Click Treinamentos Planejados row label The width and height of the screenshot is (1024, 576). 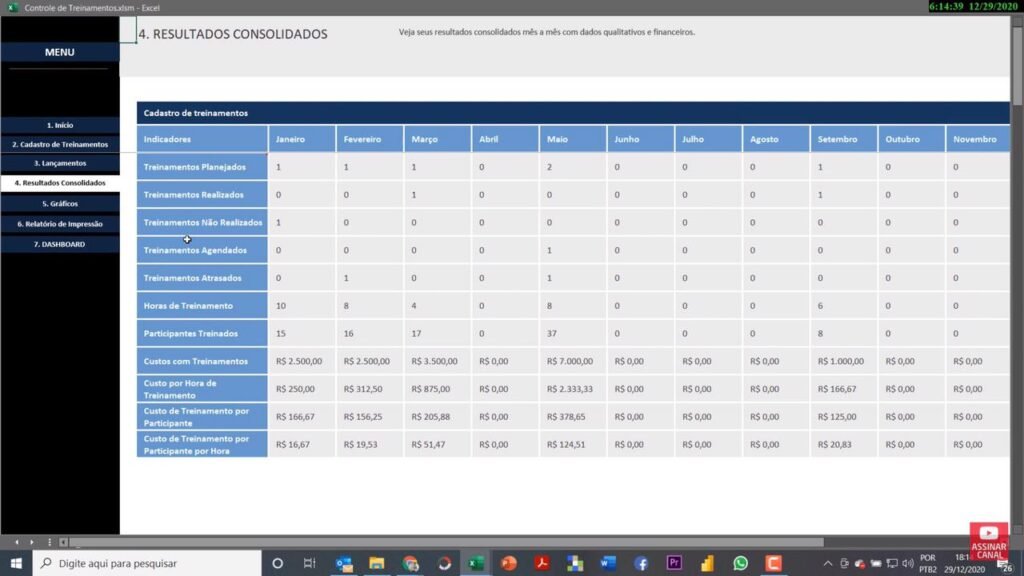(202, 167)
